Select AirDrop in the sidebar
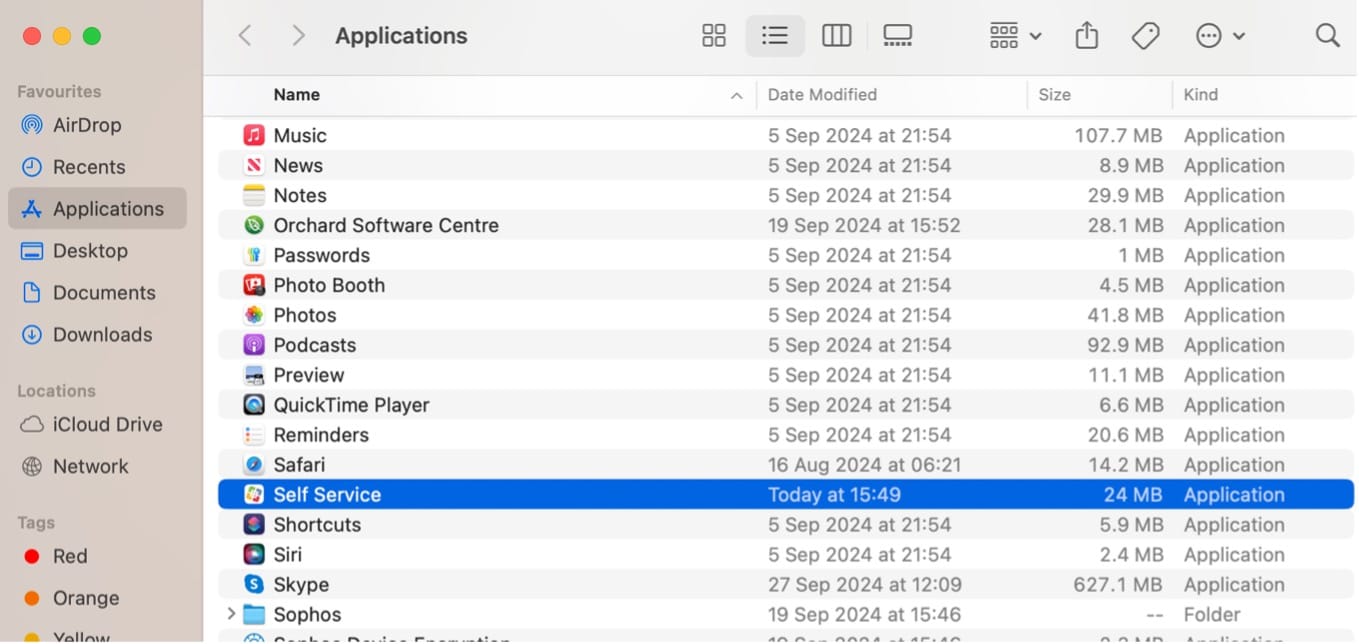Image resolution: width=1359 pixels, height=644 pixels. coord(87,125)
